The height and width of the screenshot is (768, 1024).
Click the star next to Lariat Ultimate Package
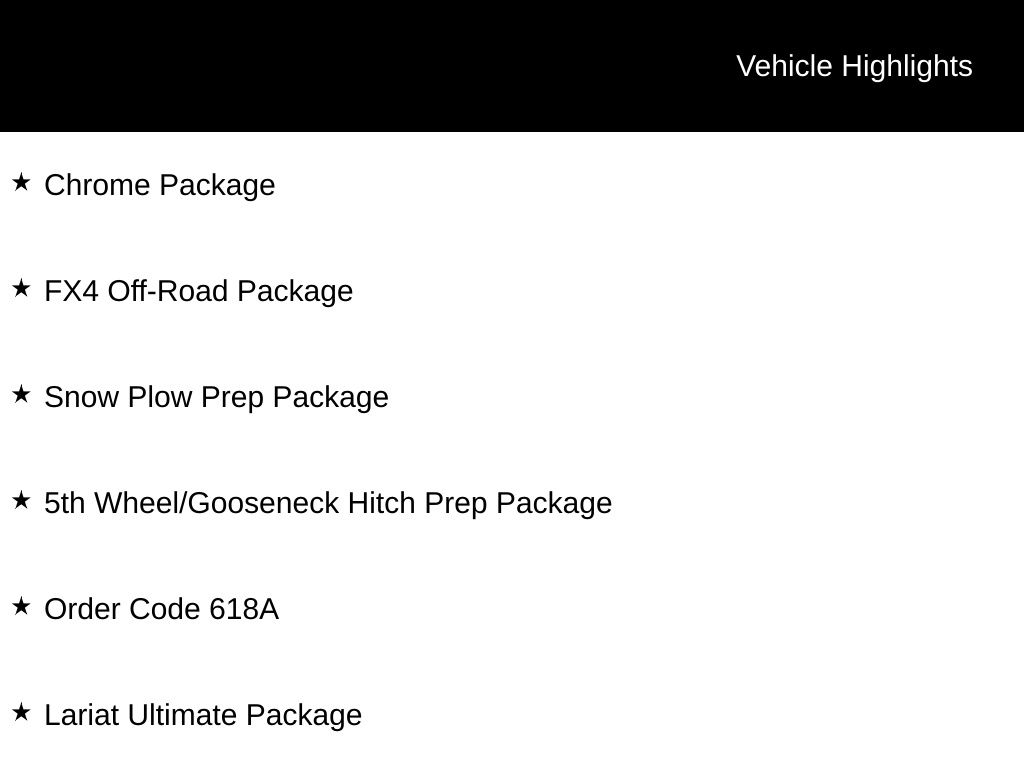click(21, 712)
